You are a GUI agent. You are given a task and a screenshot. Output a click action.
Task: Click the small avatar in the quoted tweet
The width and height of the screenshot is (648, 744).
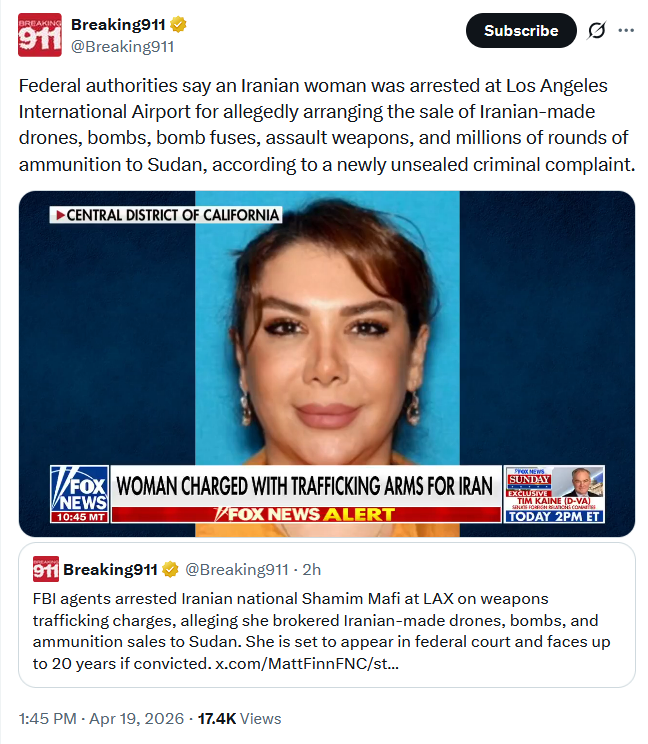(x=46, y=569)
